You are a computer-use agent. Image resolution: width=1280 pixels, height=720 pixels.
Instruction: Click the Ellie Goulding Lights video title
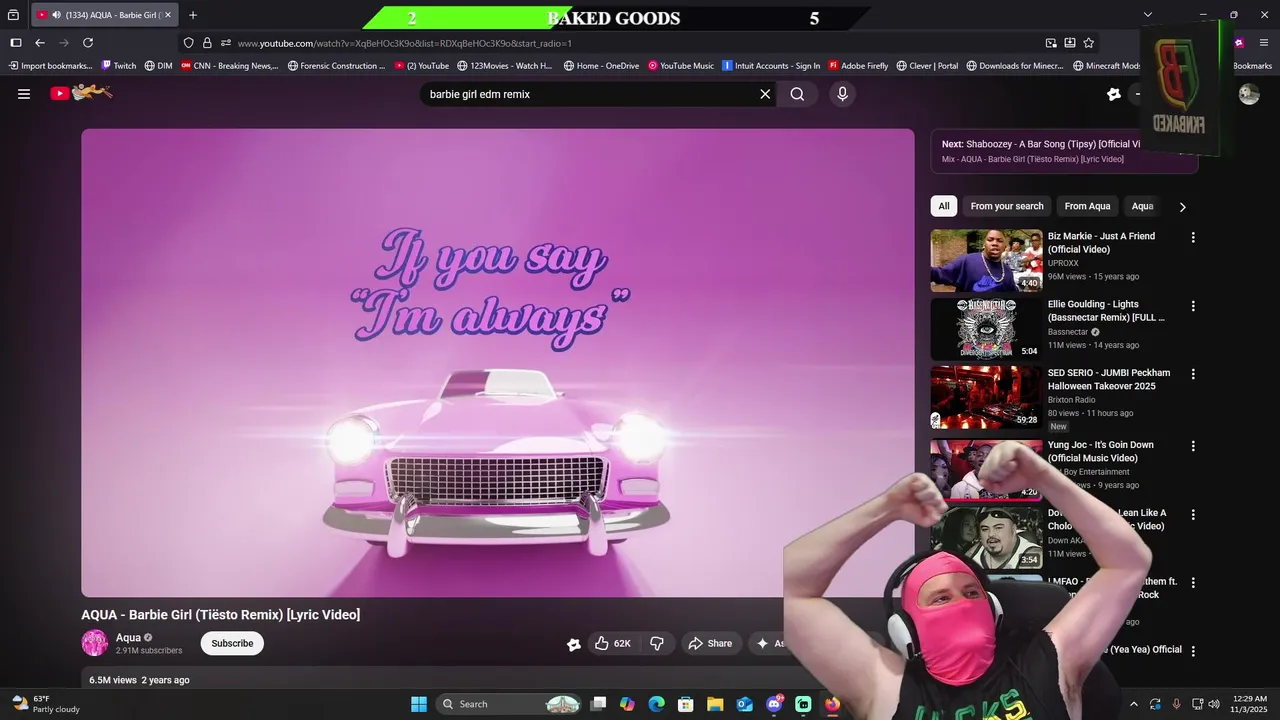1106,311
